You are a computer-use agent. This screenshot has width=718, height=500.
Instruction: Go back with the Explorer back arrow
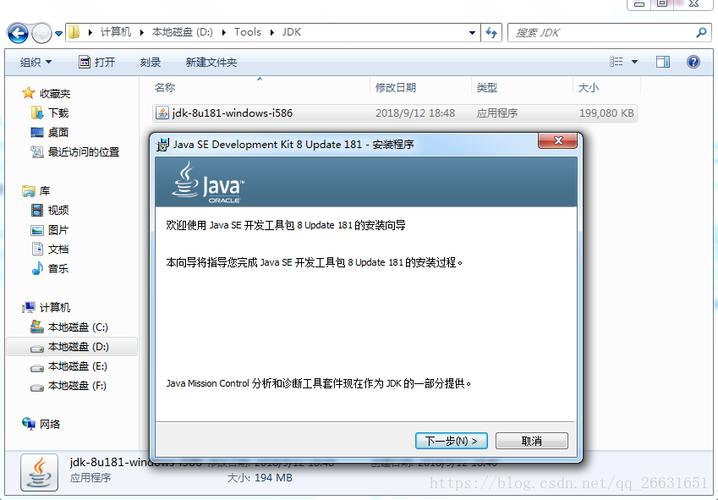(x=18, y=33)
